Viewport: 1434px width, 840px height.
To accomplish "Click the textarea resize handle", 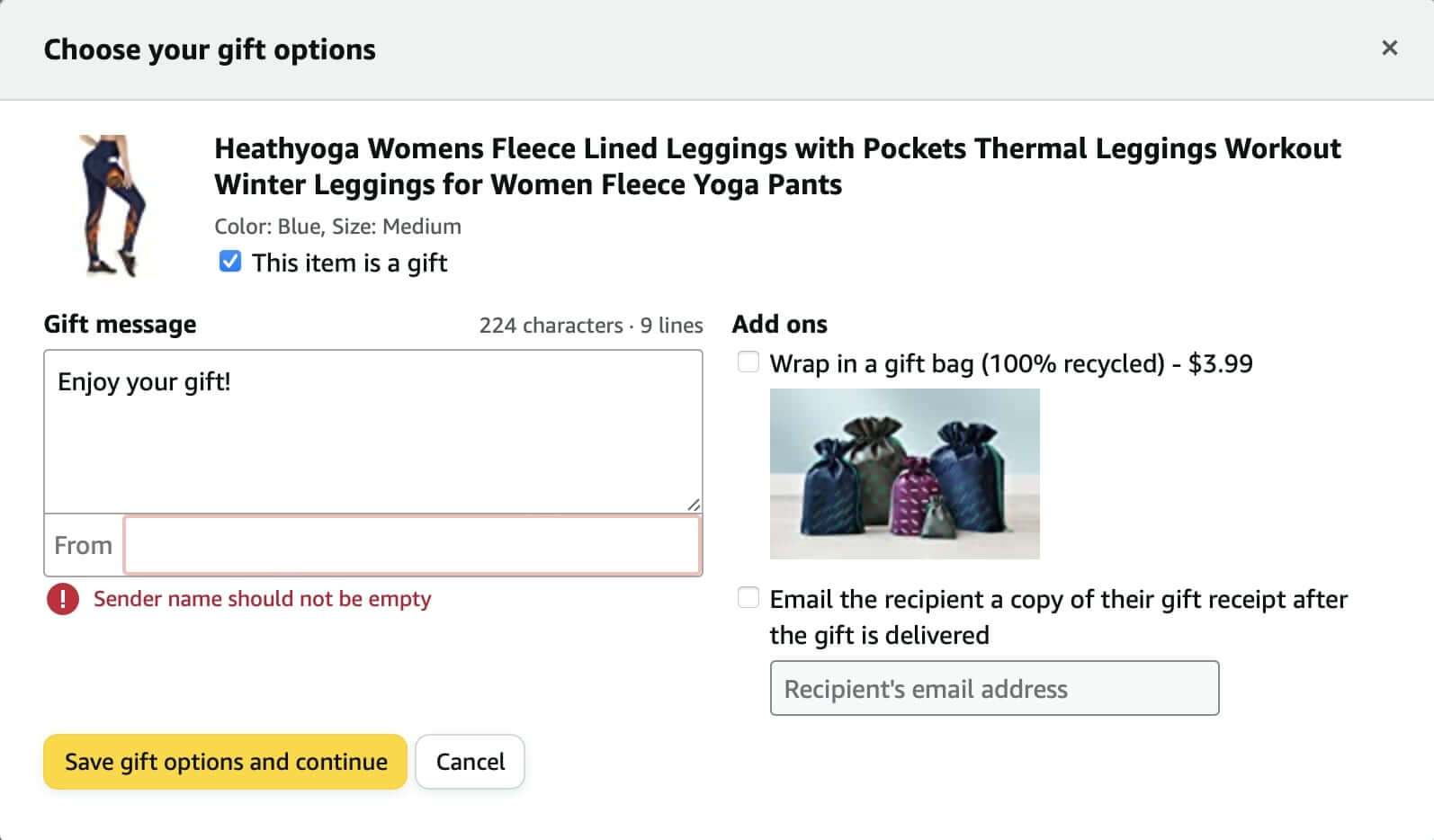I will click(x=694, y=505).
